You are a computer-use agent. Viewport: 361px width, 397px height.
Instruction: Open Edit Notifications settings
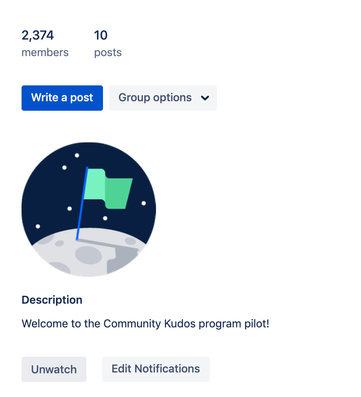[156, 369]
